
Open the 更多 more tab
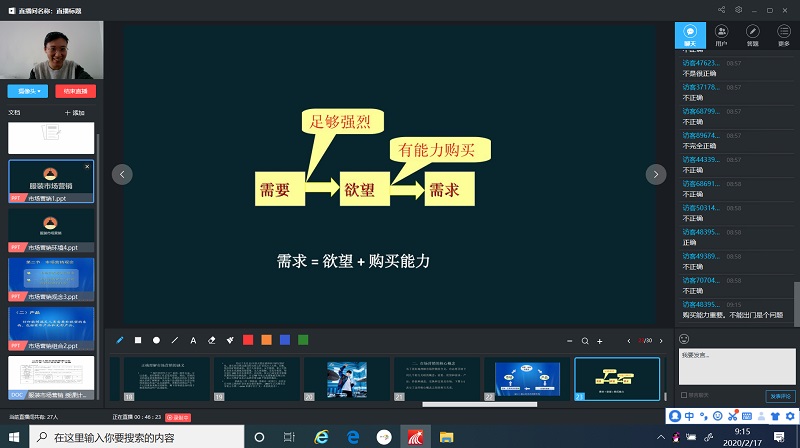[784, 35]
